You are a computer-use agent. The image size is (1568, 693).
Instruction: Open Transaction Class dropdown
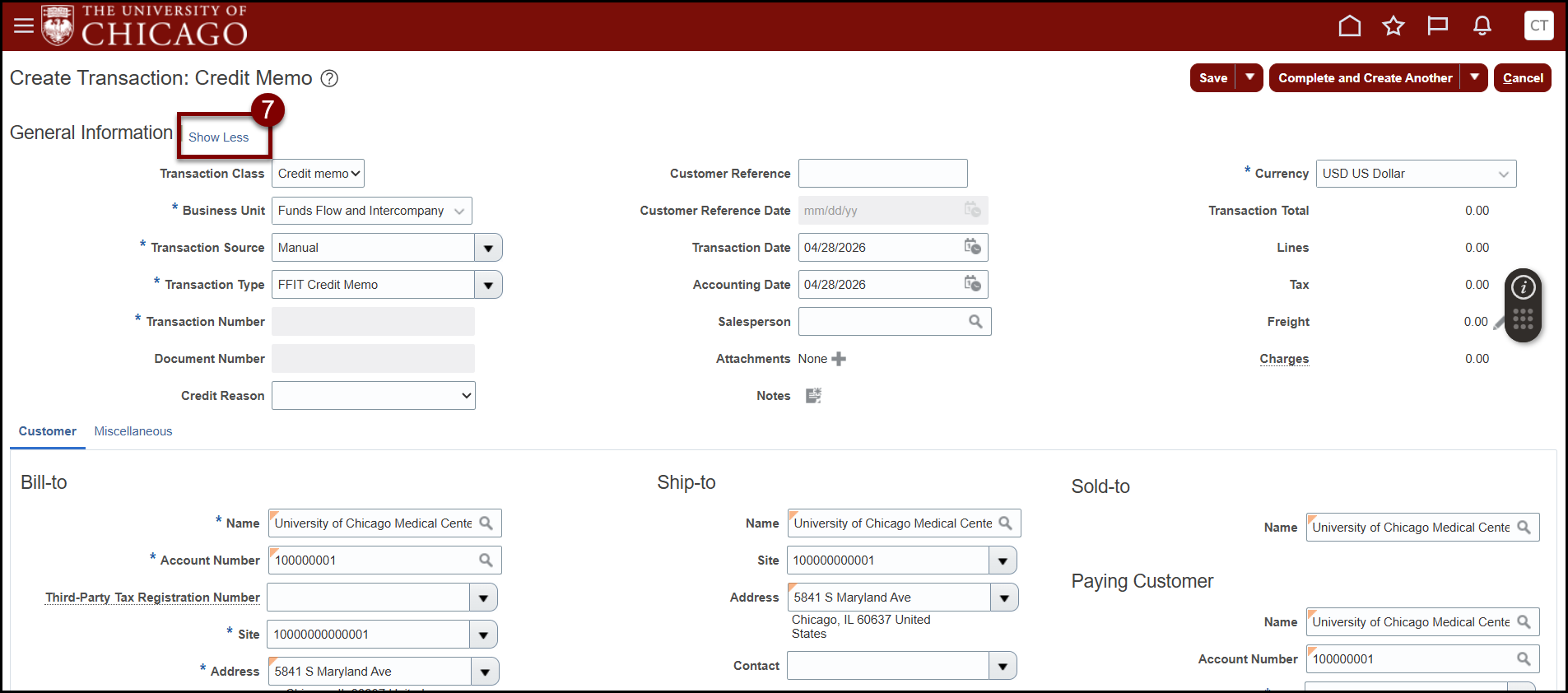click(319, 174)
